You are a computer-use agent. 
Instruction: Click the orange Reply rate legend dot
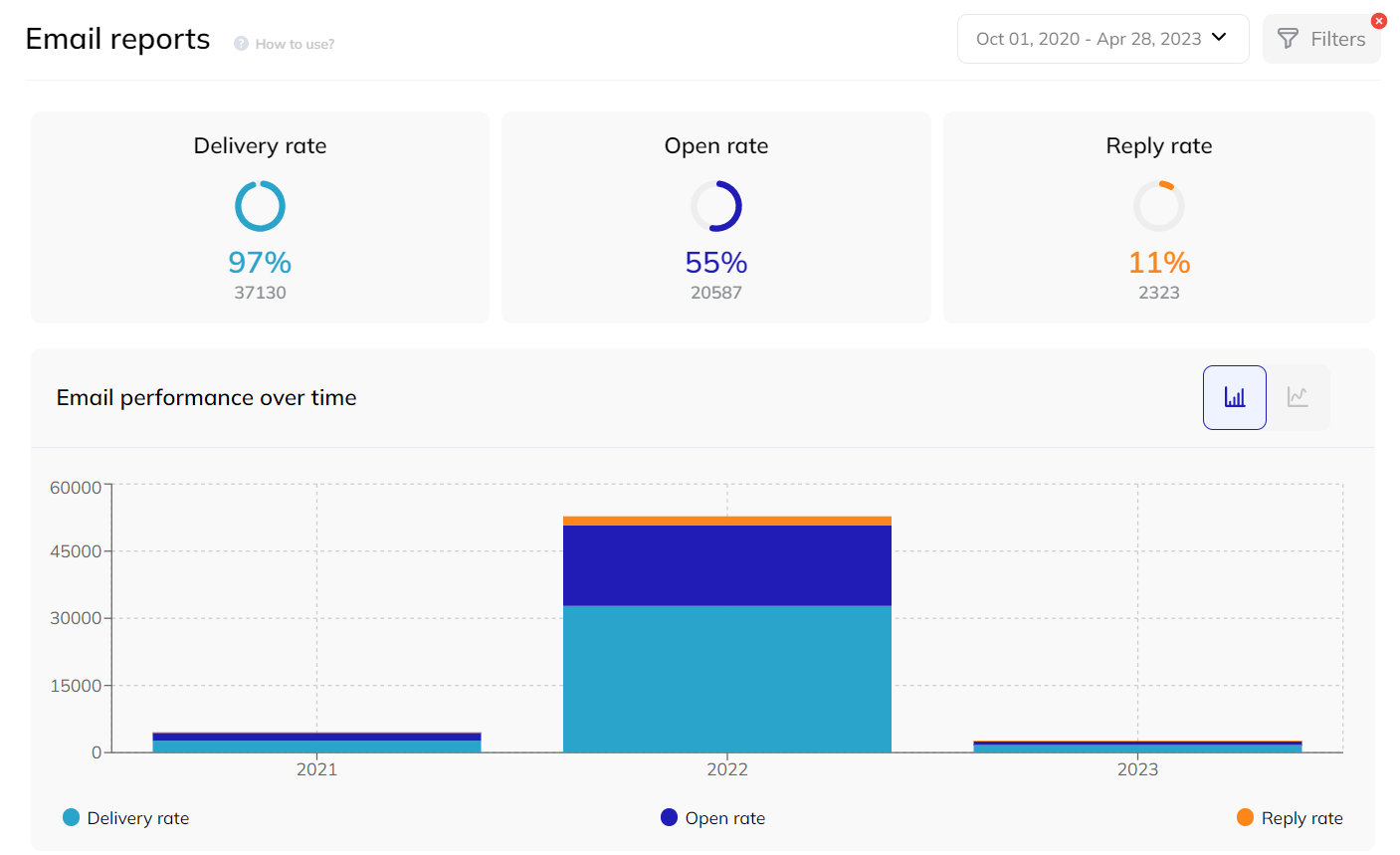click(x=1245, y=817)
